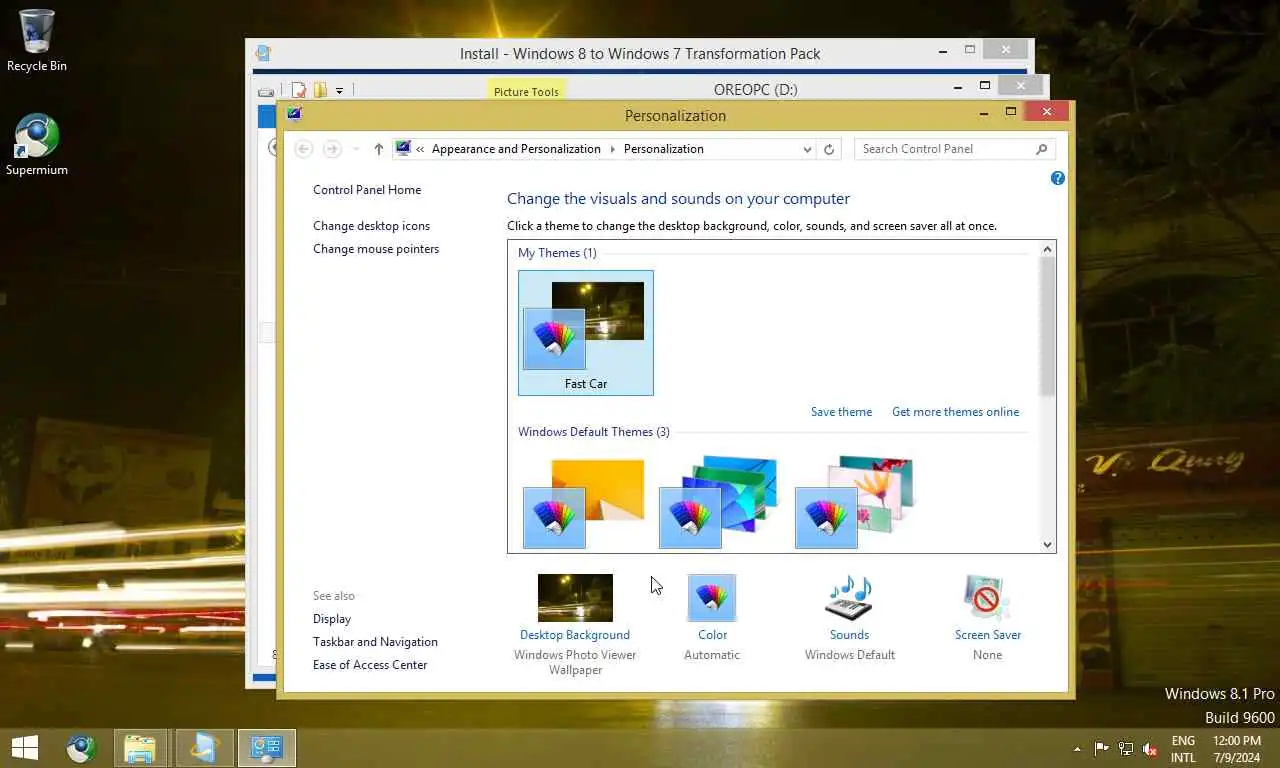Show hidden tray icons arrow
This screenshot has width=1280, height=768.
[1077, 748]
